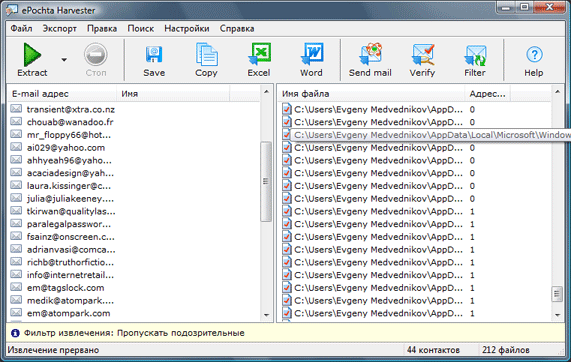
Task: Start extraction with the Extract button
Action: (32, 60)
